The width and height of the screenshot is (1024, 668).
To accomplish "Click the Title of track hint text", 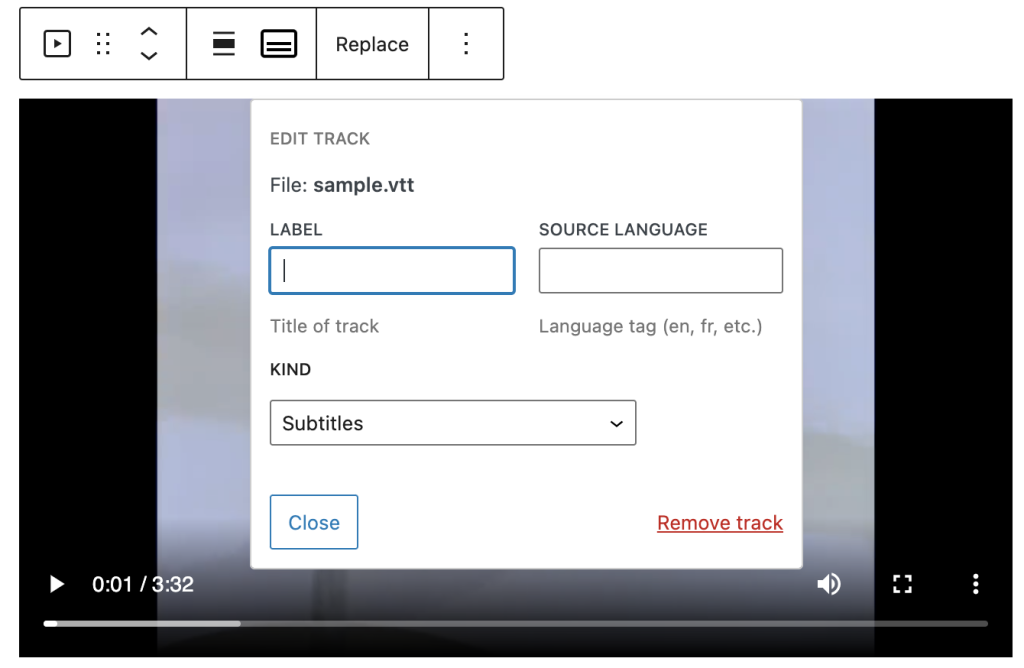I will tap(324, 326).
